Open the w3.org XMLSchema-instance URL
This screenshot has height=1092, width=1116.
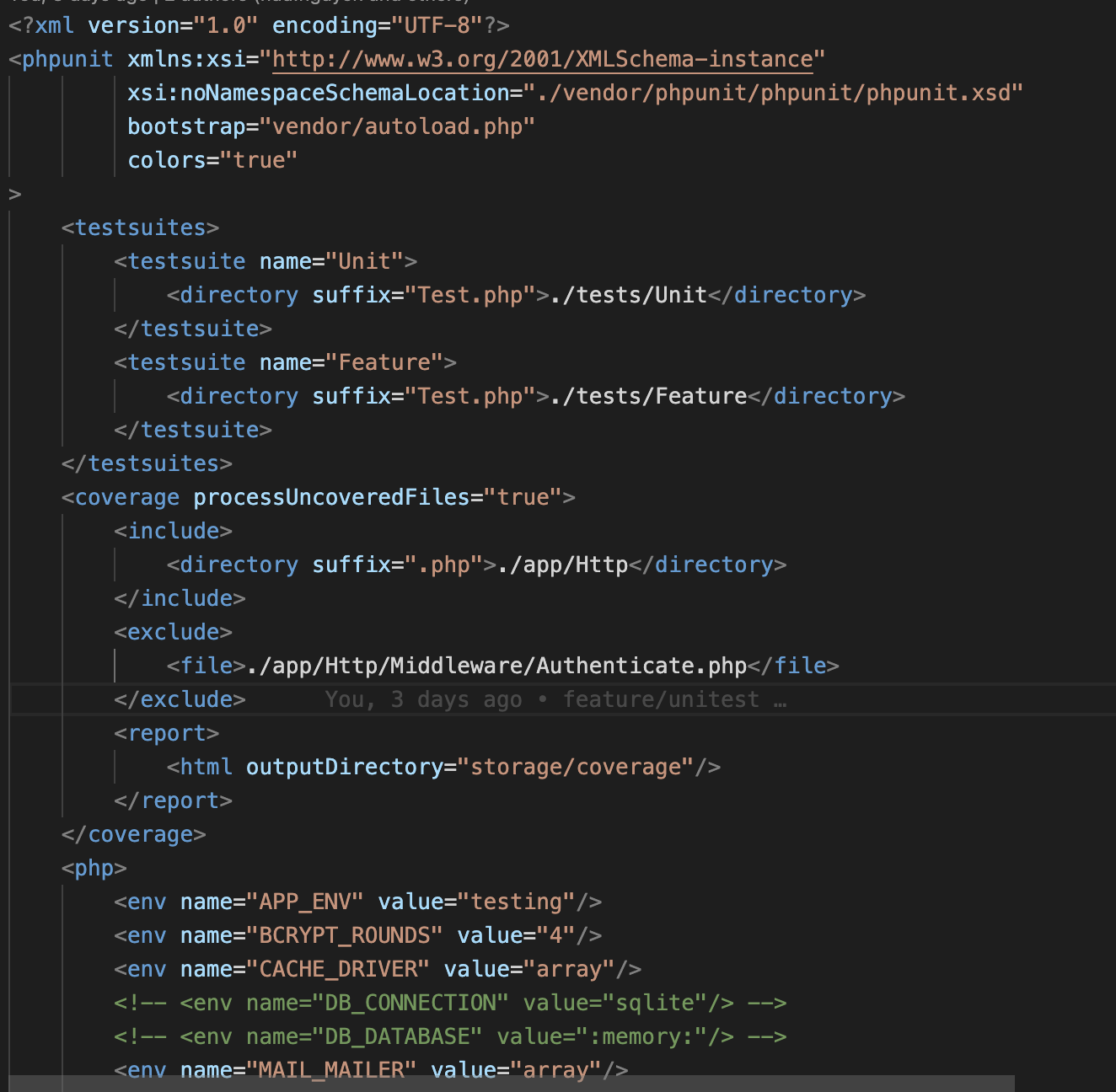[x=543, y=60]
